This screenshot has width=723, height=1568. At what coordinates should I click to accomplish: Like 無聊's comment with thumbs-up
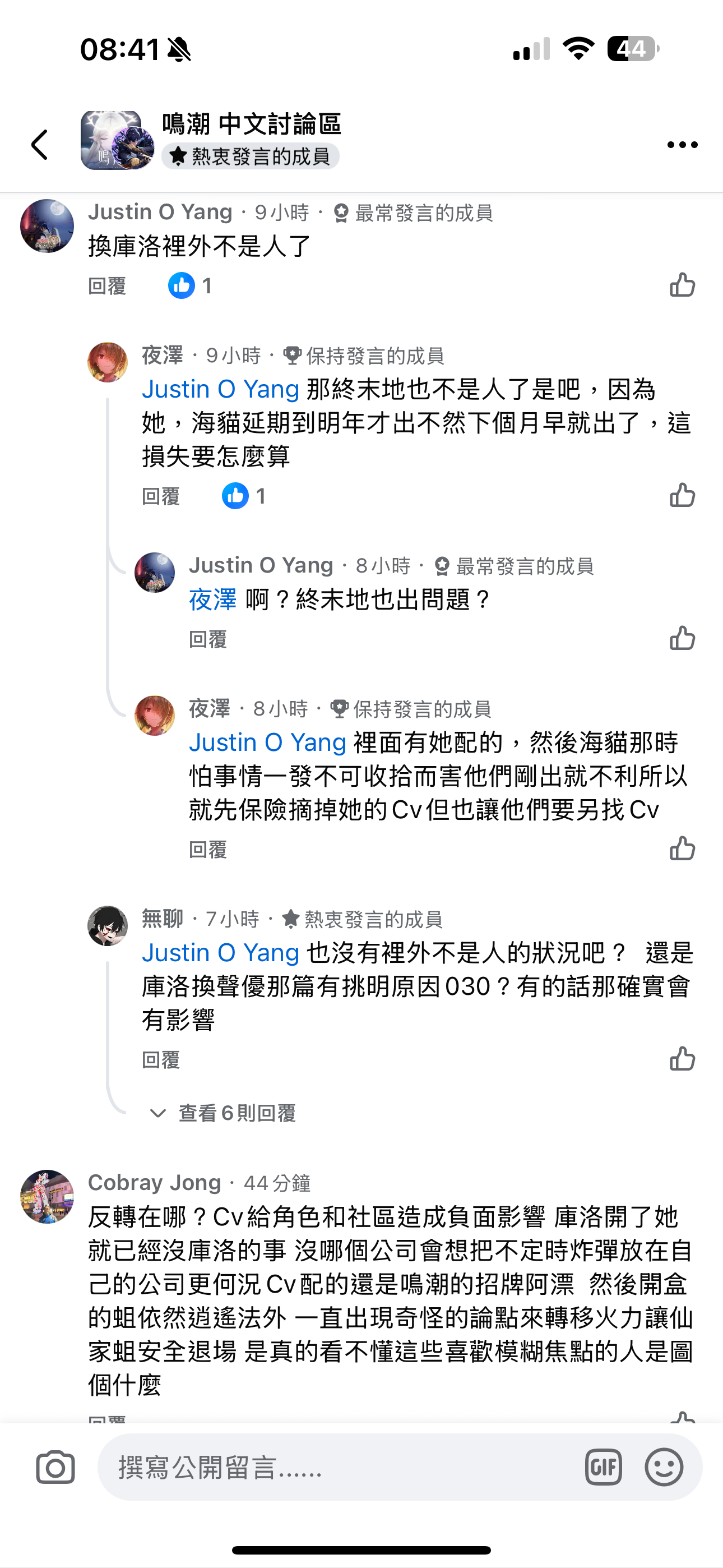coord(682,1059)
